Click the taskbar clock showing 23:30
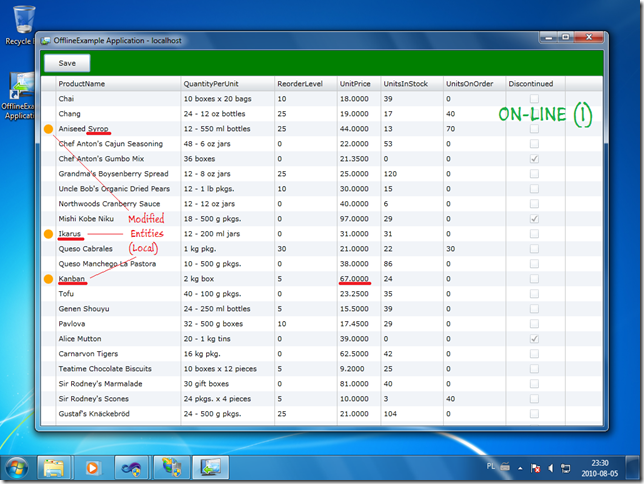 [x=600, y=468]
